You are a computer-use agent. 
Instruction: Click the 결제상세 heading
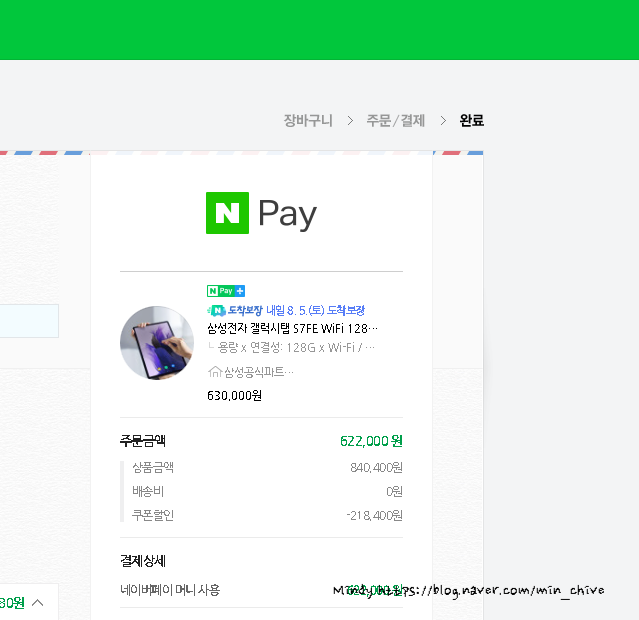pyautogui.click(x=143, y=561)
